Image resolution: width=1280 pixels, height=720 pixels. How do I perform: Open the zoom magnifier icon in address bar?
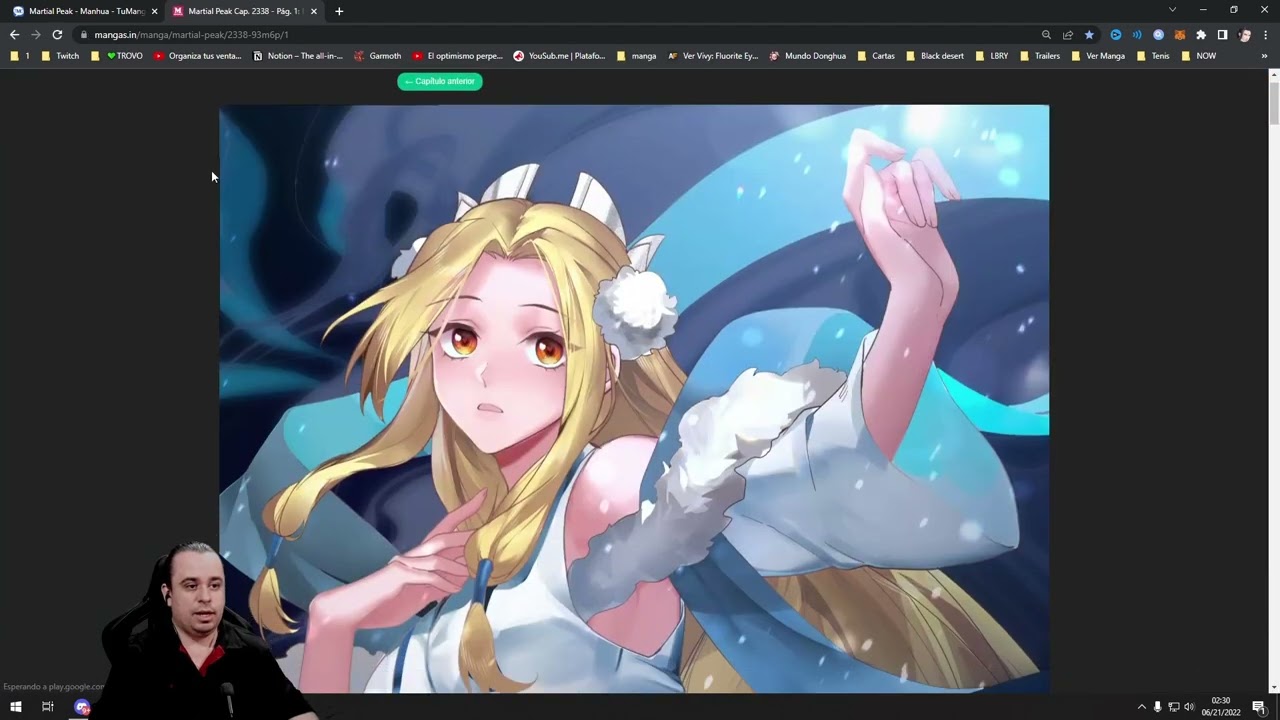click(1046, 34)
